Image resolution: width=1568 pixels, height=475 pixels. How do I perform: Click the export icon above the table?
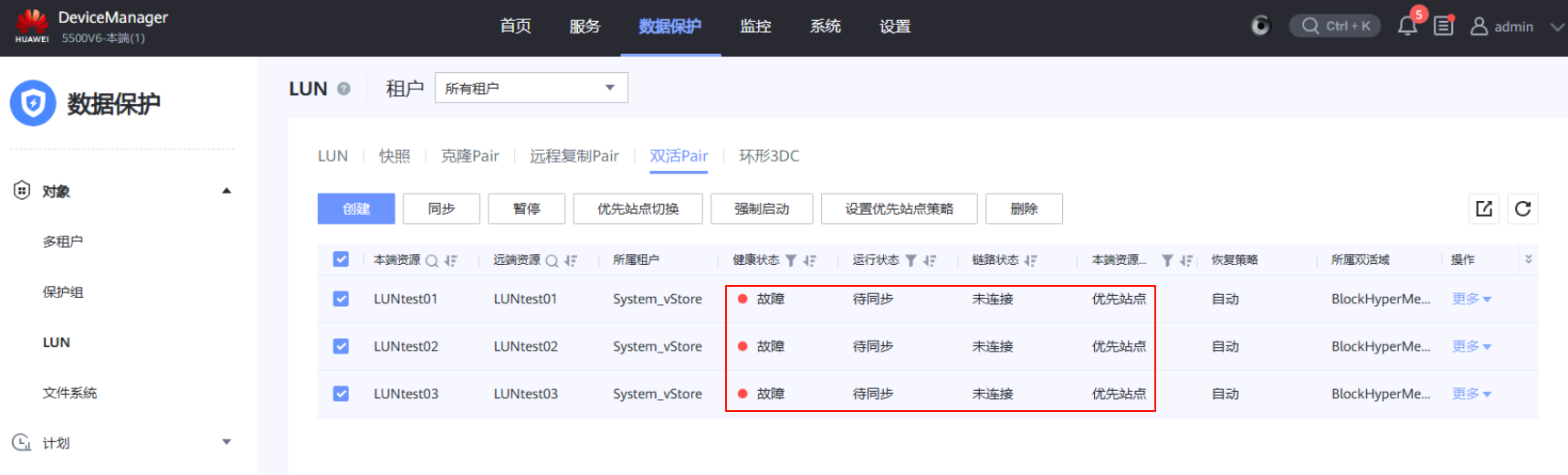1484,208
